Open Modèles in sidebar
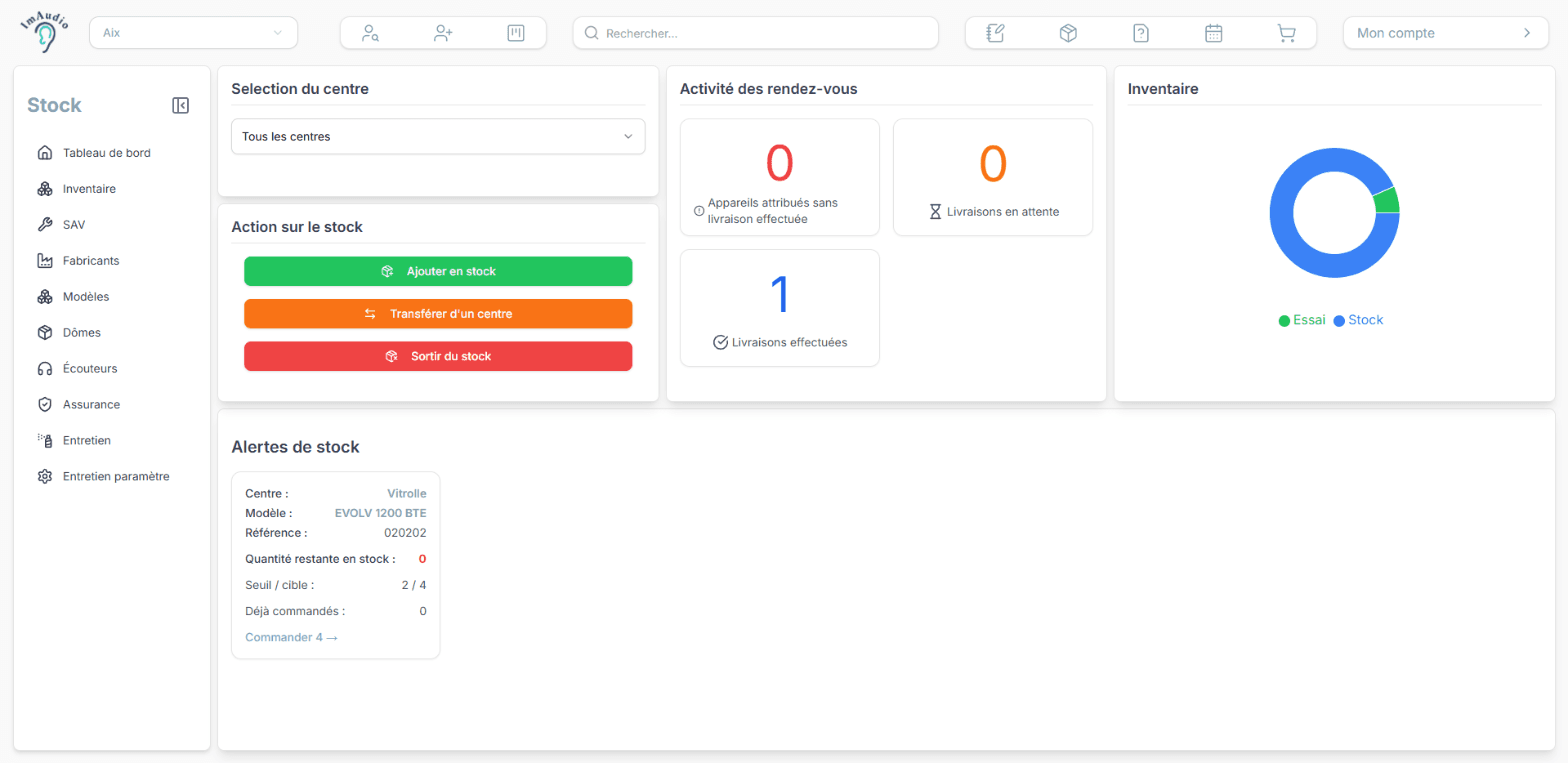This screenshot has width=1568, height=763. click(86, 297)
